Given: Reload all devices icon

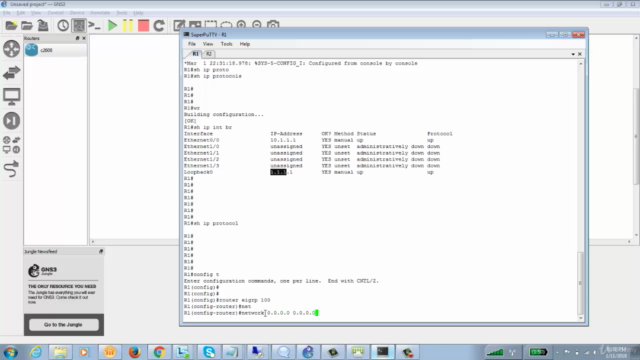Looking at the screenshot, I should (159, 26).
